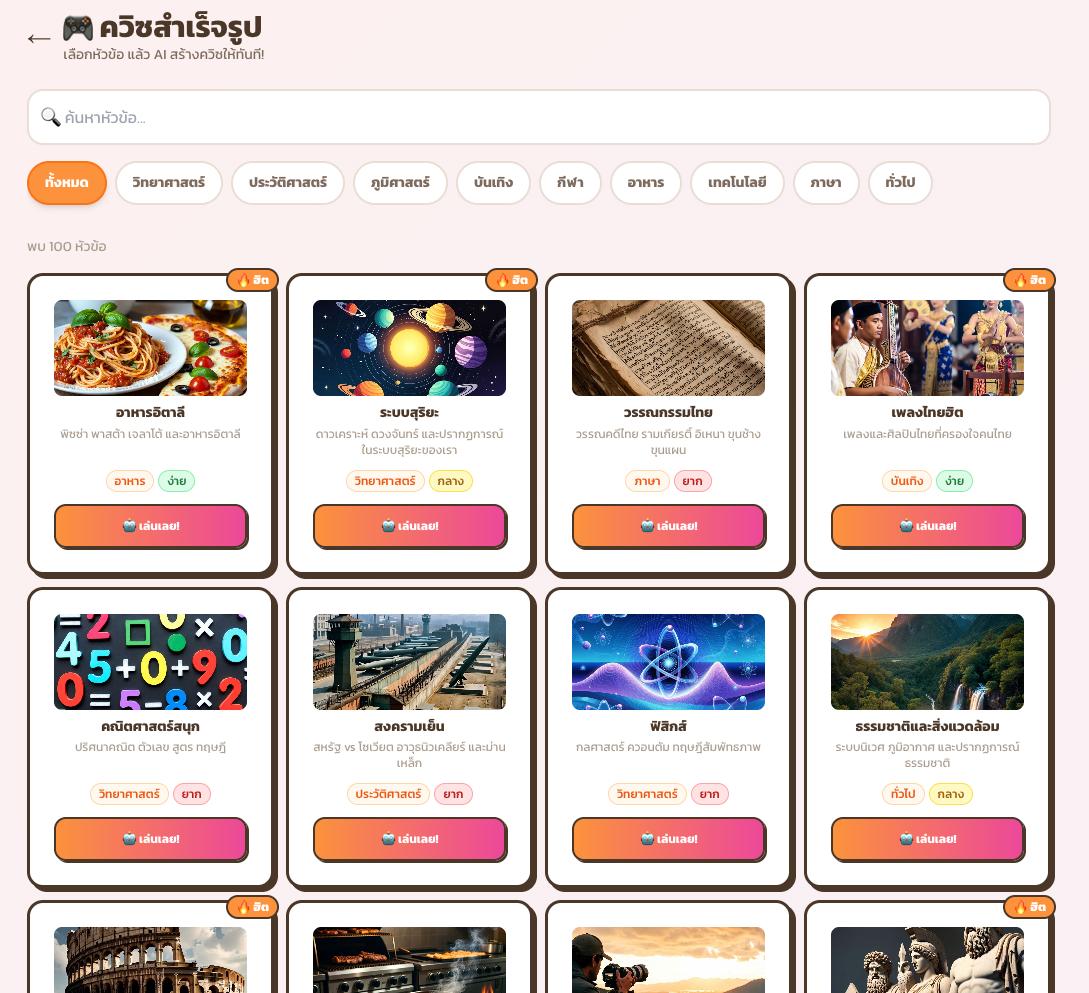Click the ฮิต fire badge on the Colosseum card
This screenshot has height=993, width=1089.
(x=253, y=907)
